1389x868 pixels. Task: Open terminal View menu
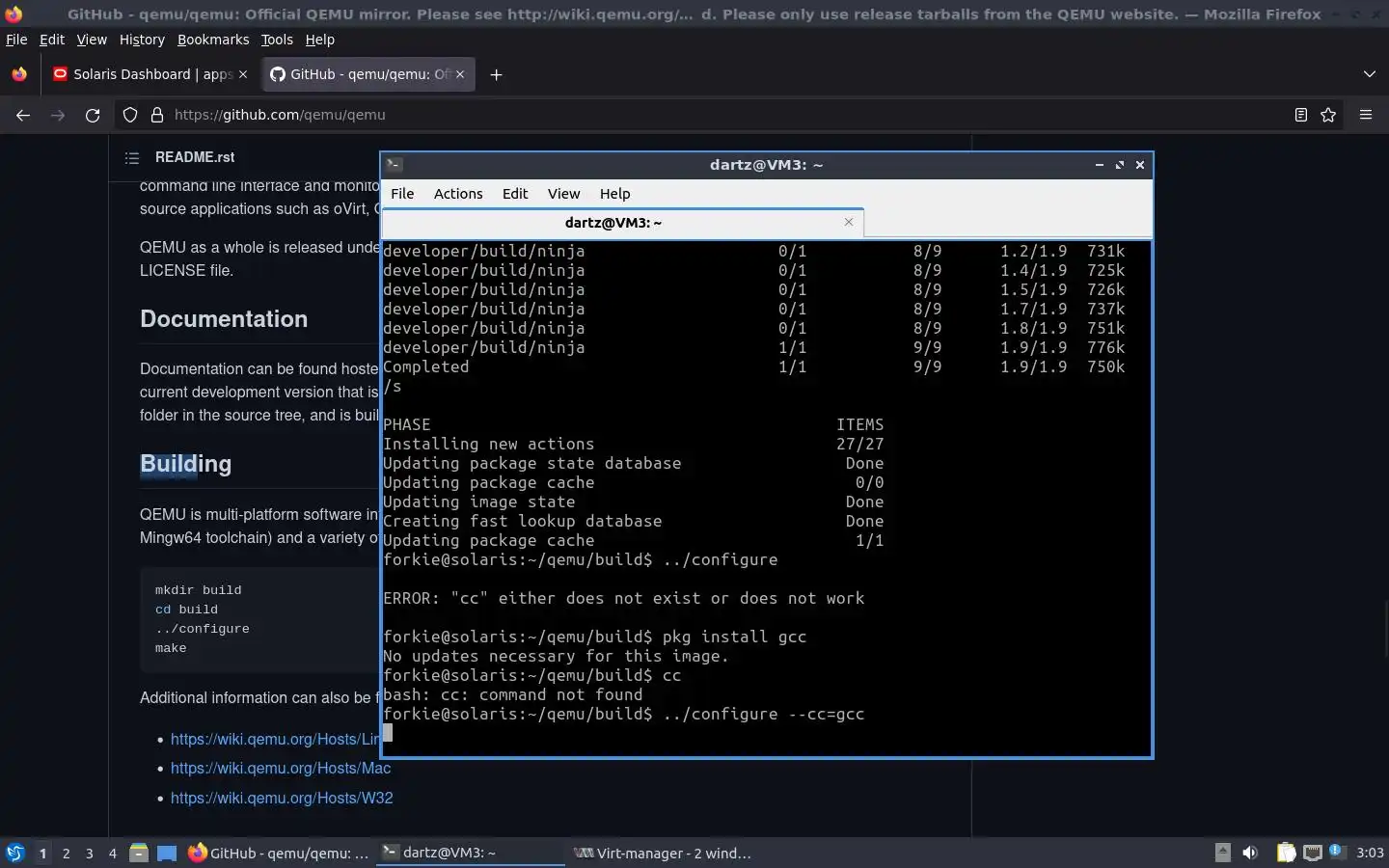click(564, 194)
